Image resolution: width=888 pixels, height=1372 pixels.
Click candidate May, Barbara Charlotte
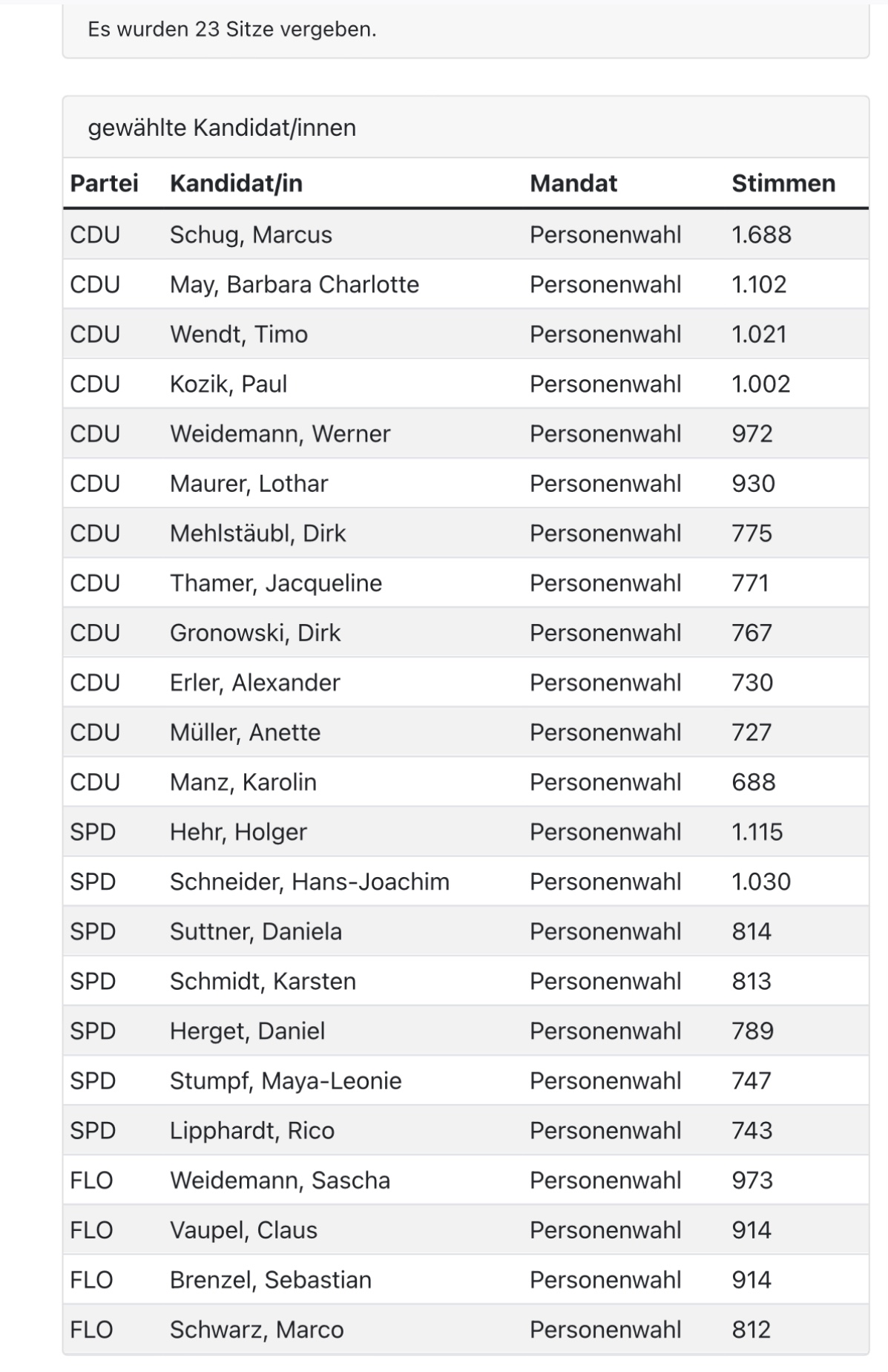(294, 284)
